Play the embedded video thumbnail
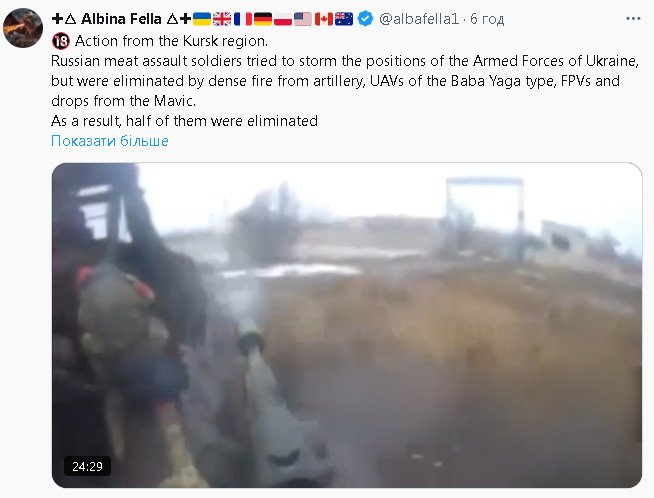Screen dimensions: 654x498 pos(347,325)
